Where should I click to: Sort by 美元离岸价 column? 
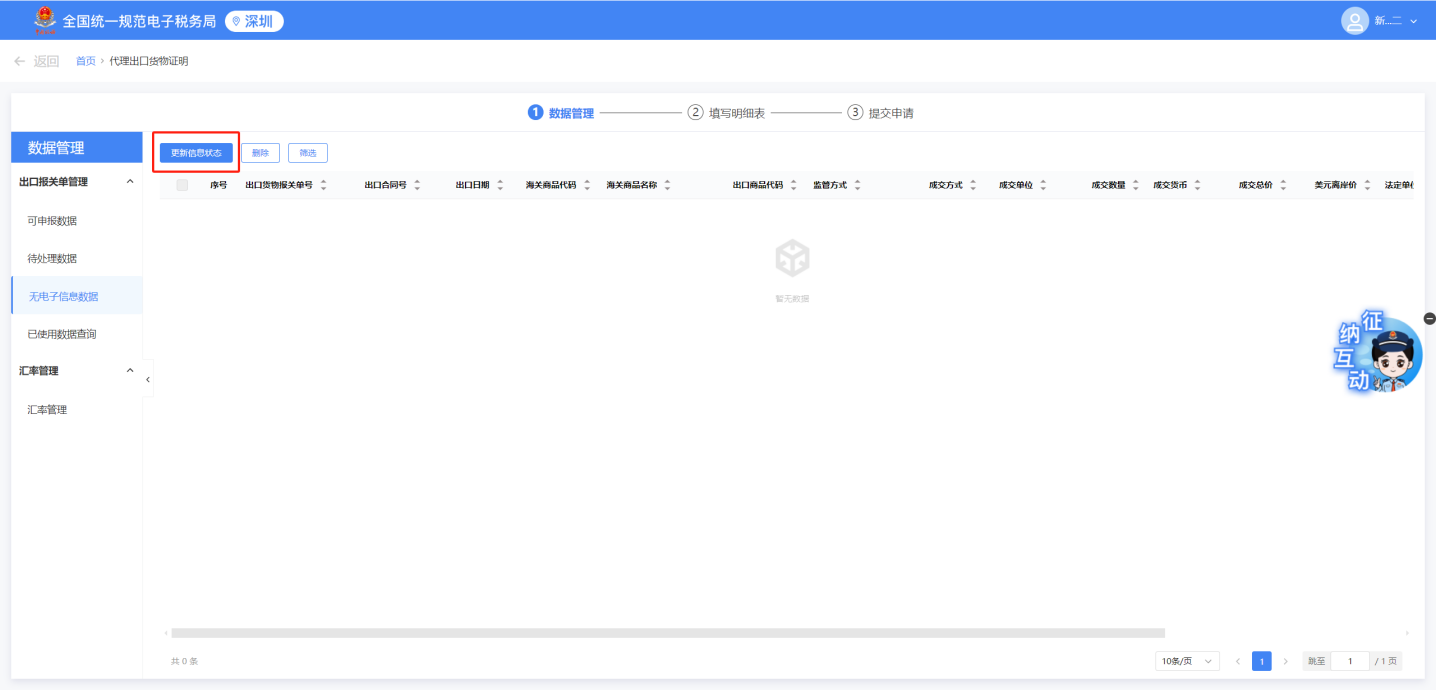point(1367,185)
